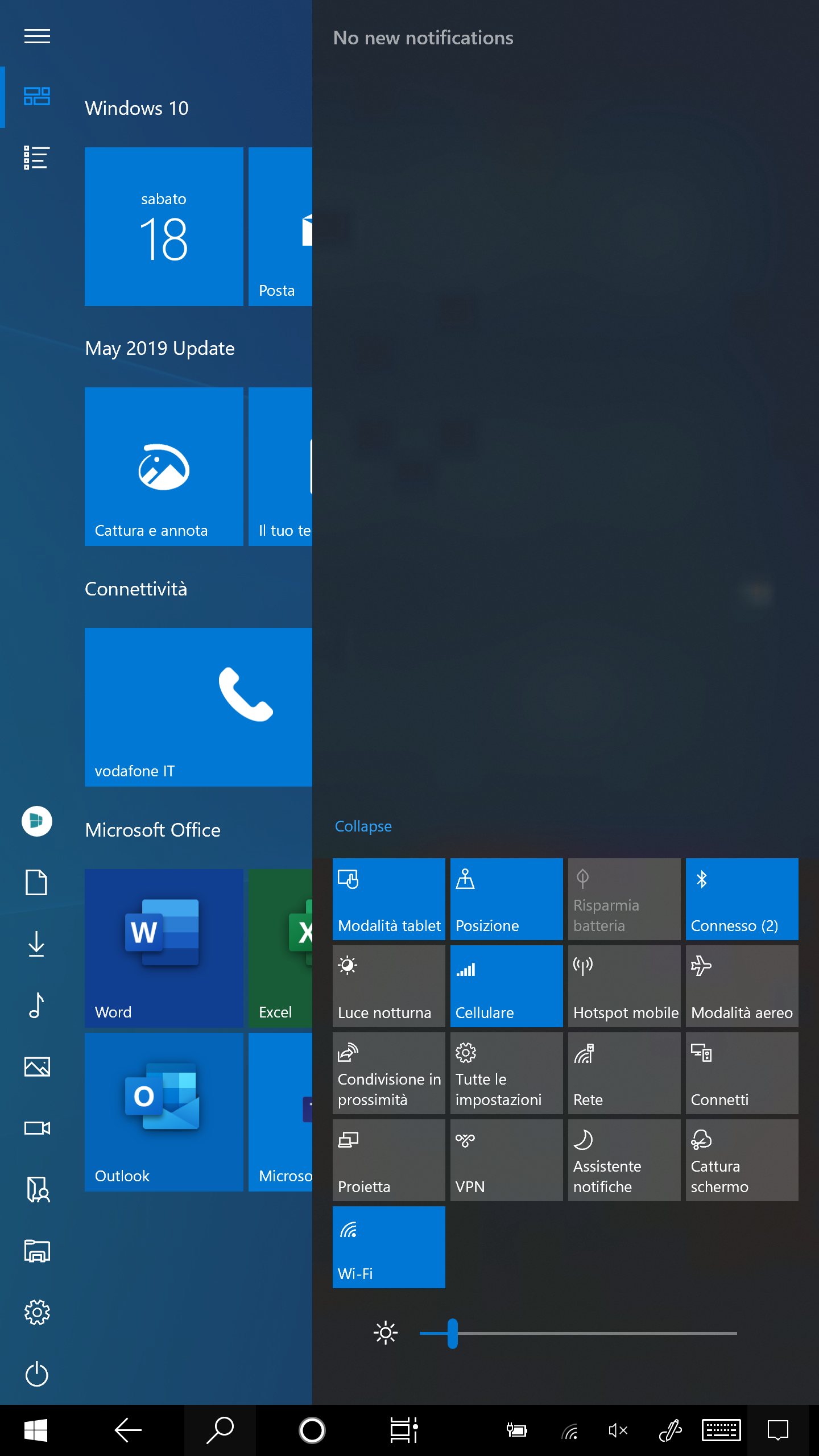Screen dimensions: 819x1456
Task: Click the Risparmia batteria tile
Action: point(624,899)
